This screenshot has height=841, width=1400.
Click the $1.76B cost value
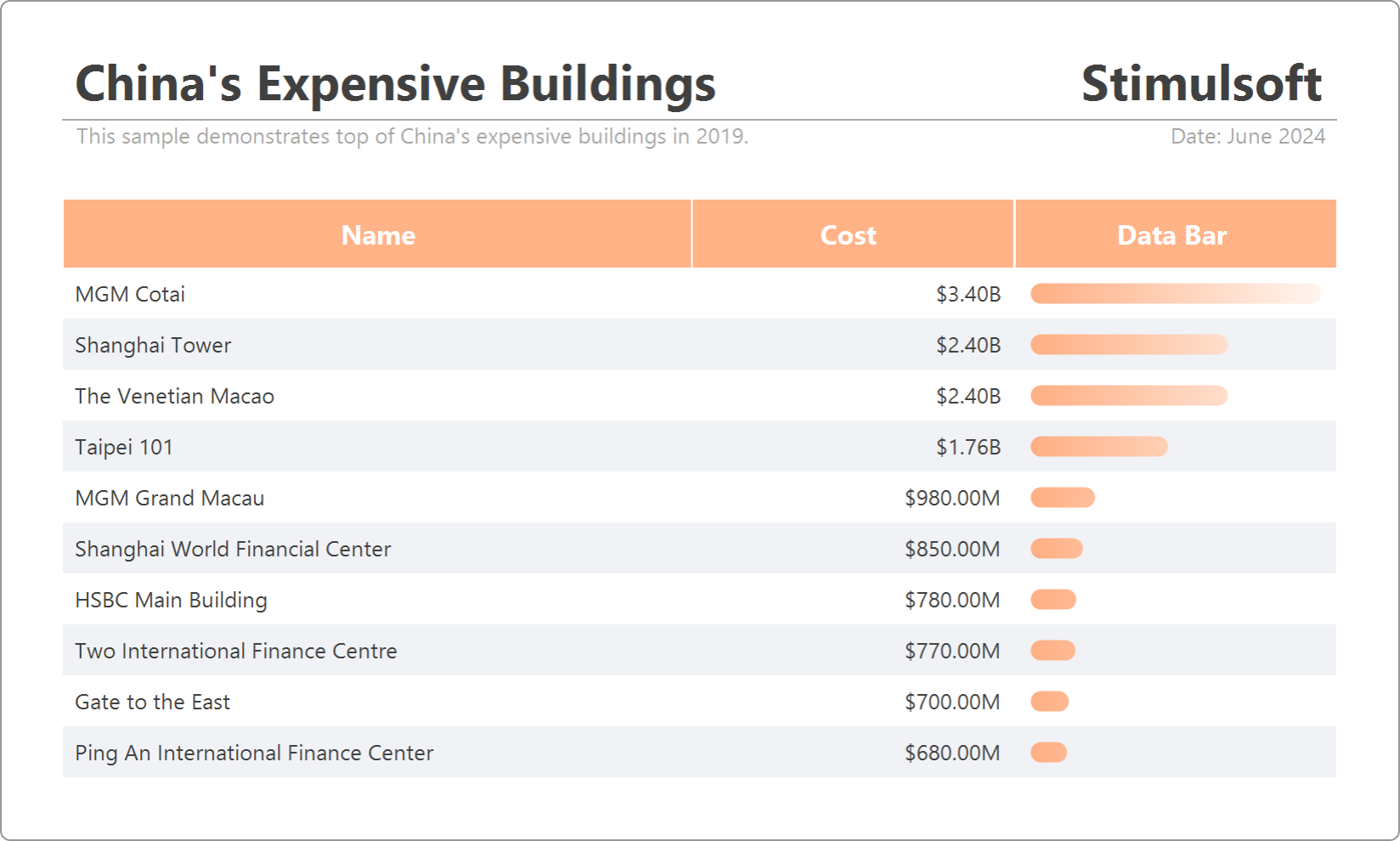[968, 447]
